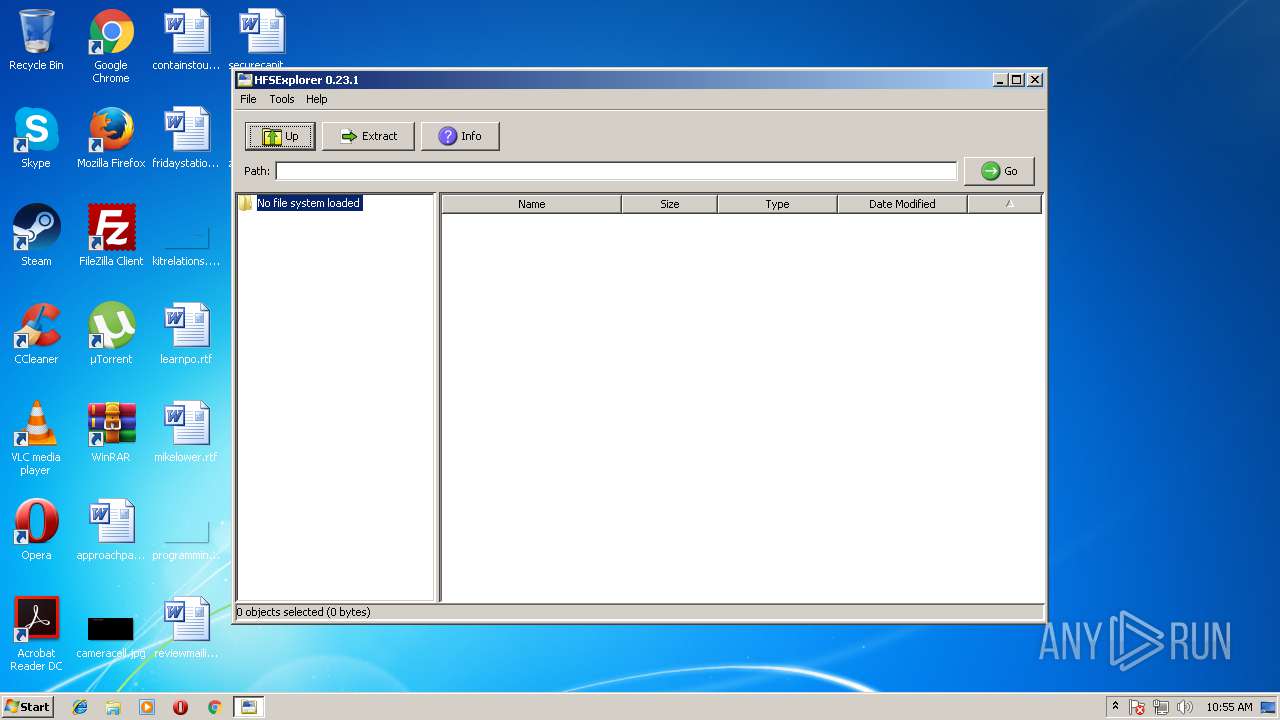Click the Up toolbar button
This screenshot has height=720, width=1280.
(280, 136)
